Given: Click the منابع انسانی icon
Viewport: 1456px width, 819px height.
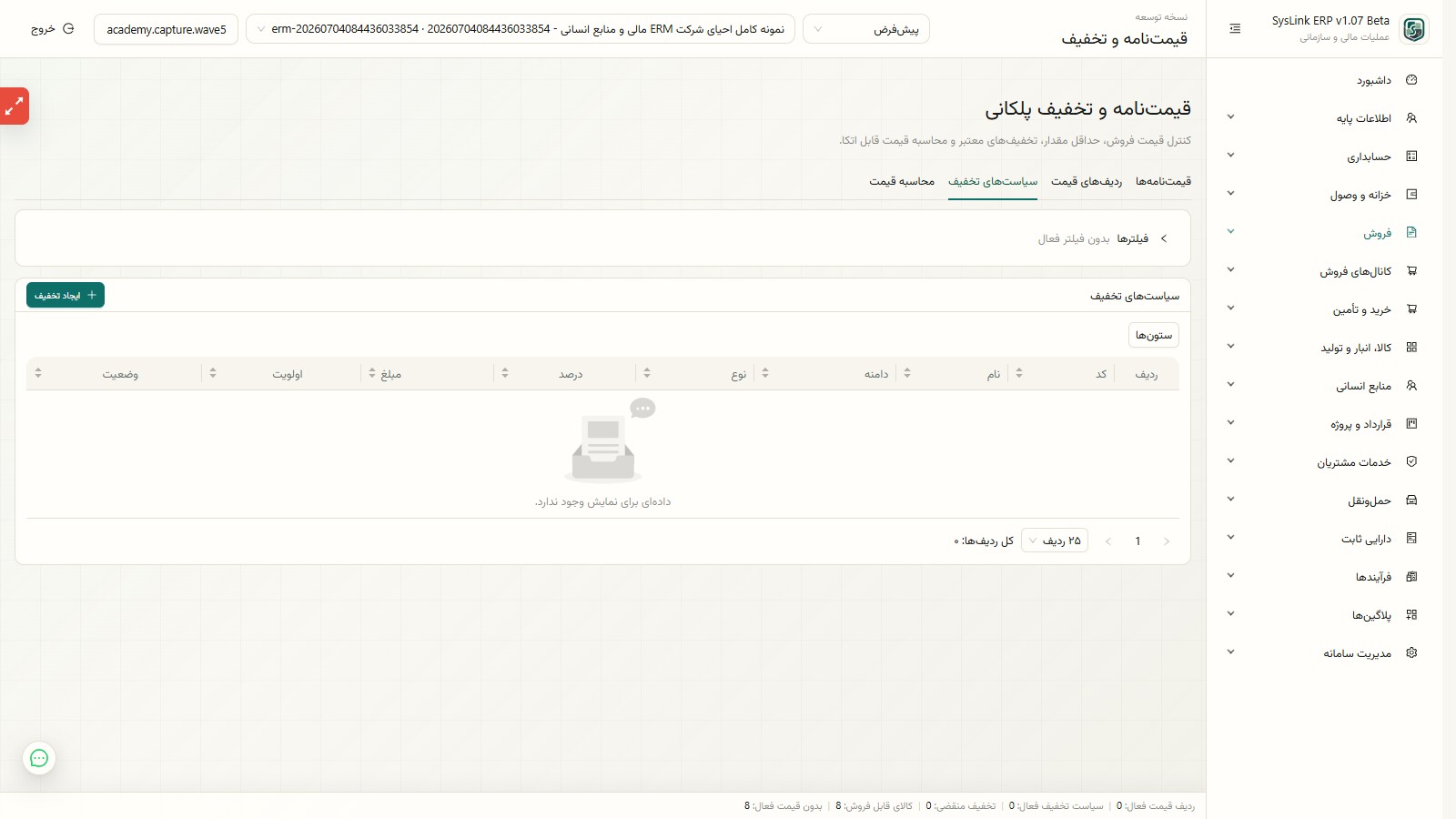Looking at the screenshot, I should pyautogui.click(x=1411, y=386).
